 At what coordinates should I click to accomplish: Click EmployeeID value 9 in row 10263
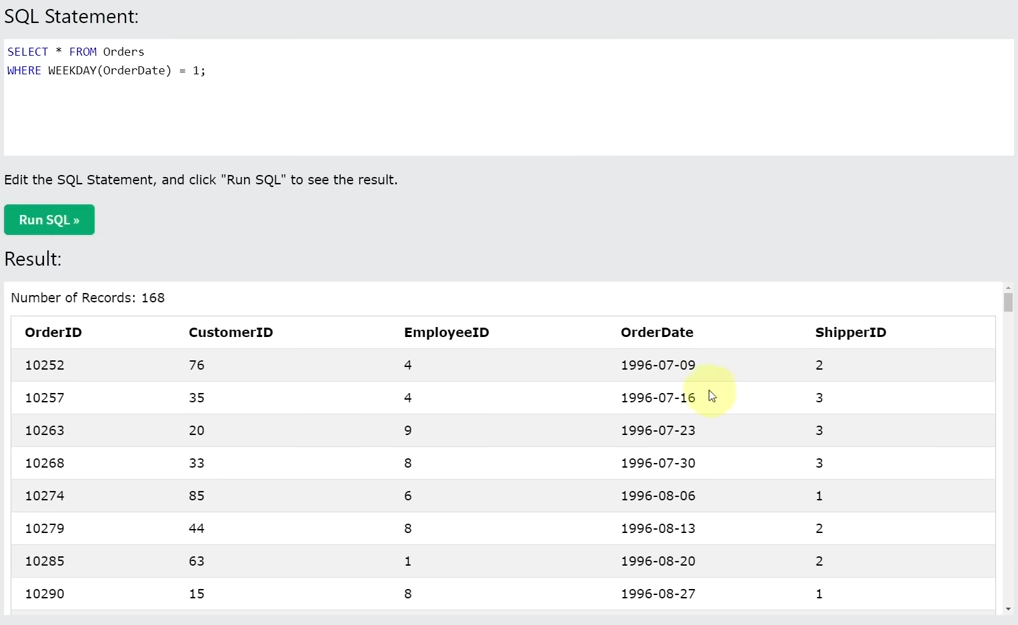408,430
